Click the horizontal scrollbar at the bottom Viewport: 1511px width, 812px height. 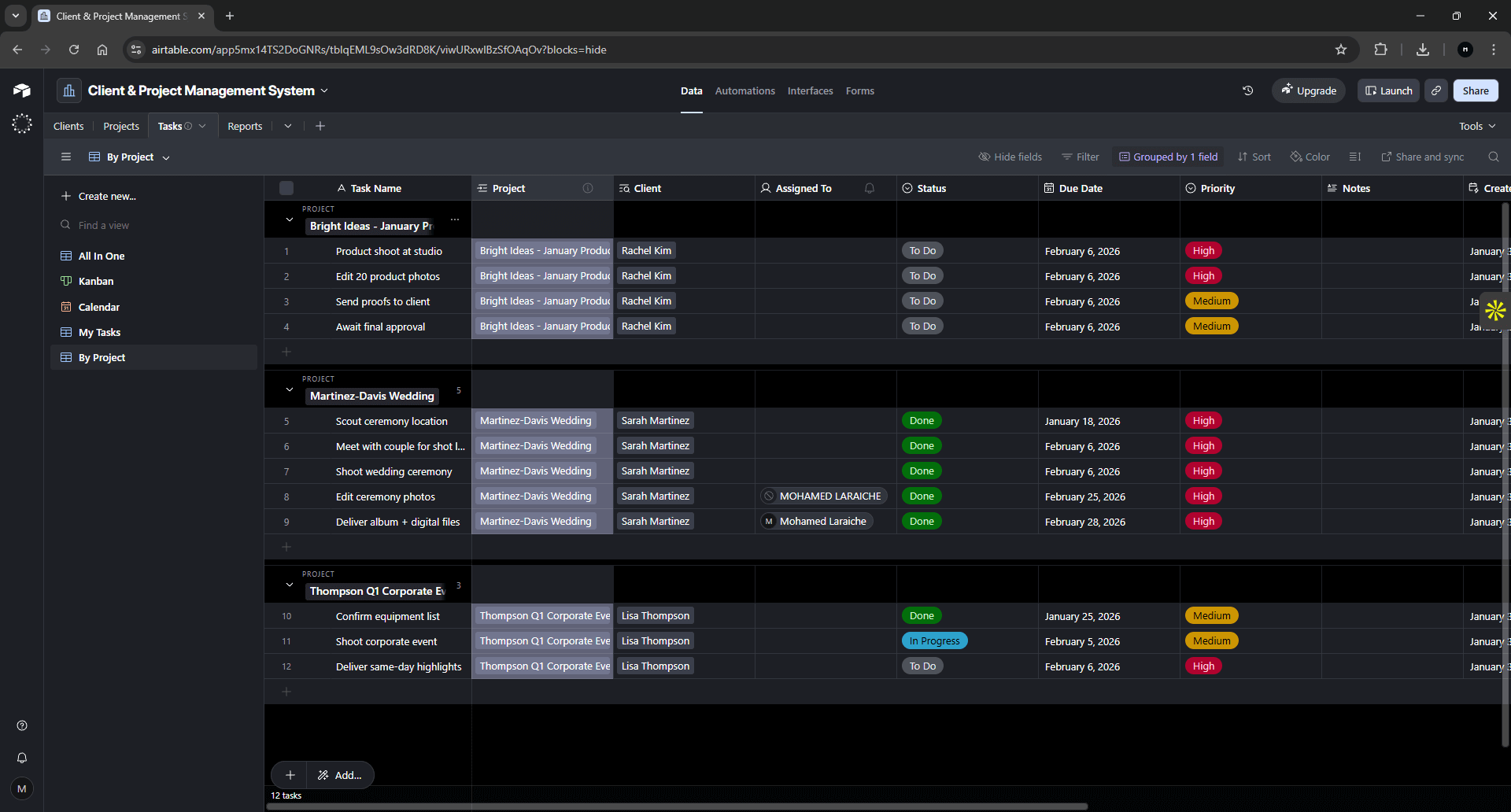(x=677, y=806)
